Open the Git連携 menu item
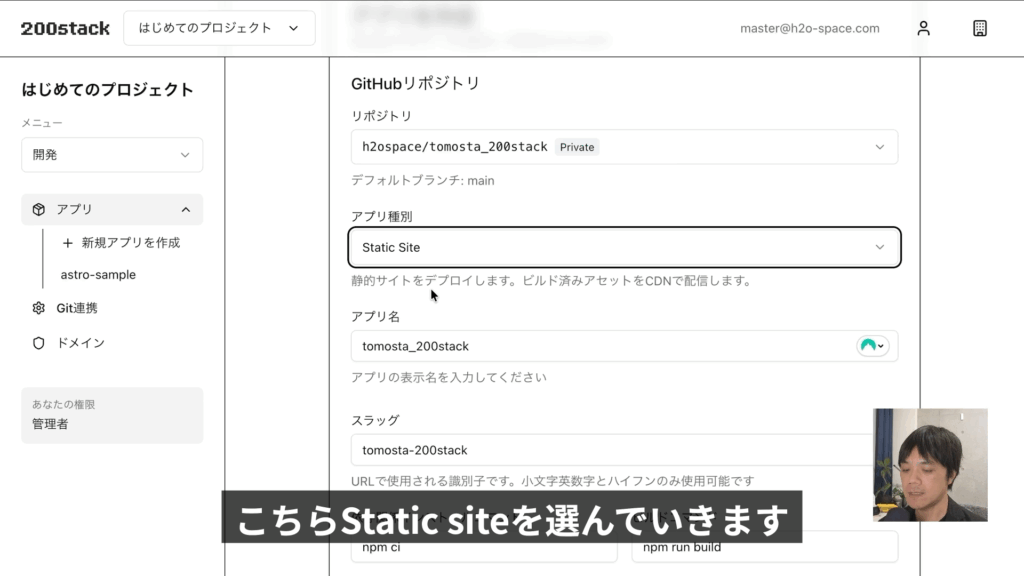Screen dimensions: 1024x576 click(x=77, y=308)
